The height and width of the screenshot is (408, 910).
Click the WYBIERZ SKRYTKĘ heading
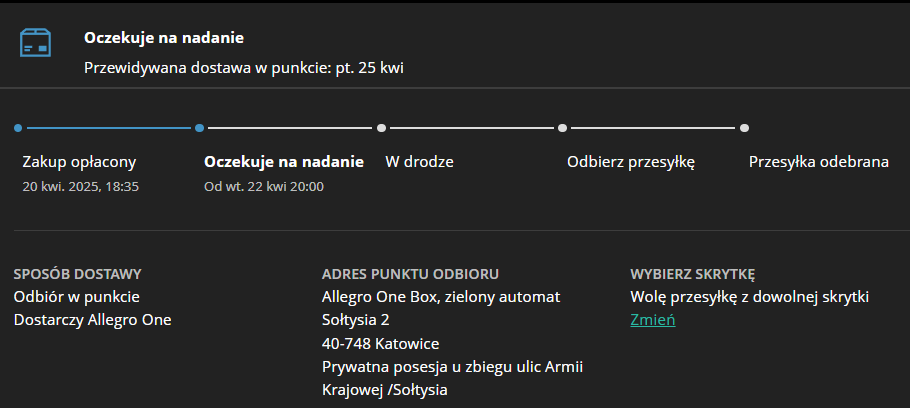pyautogui.click(x=692, y=274)
